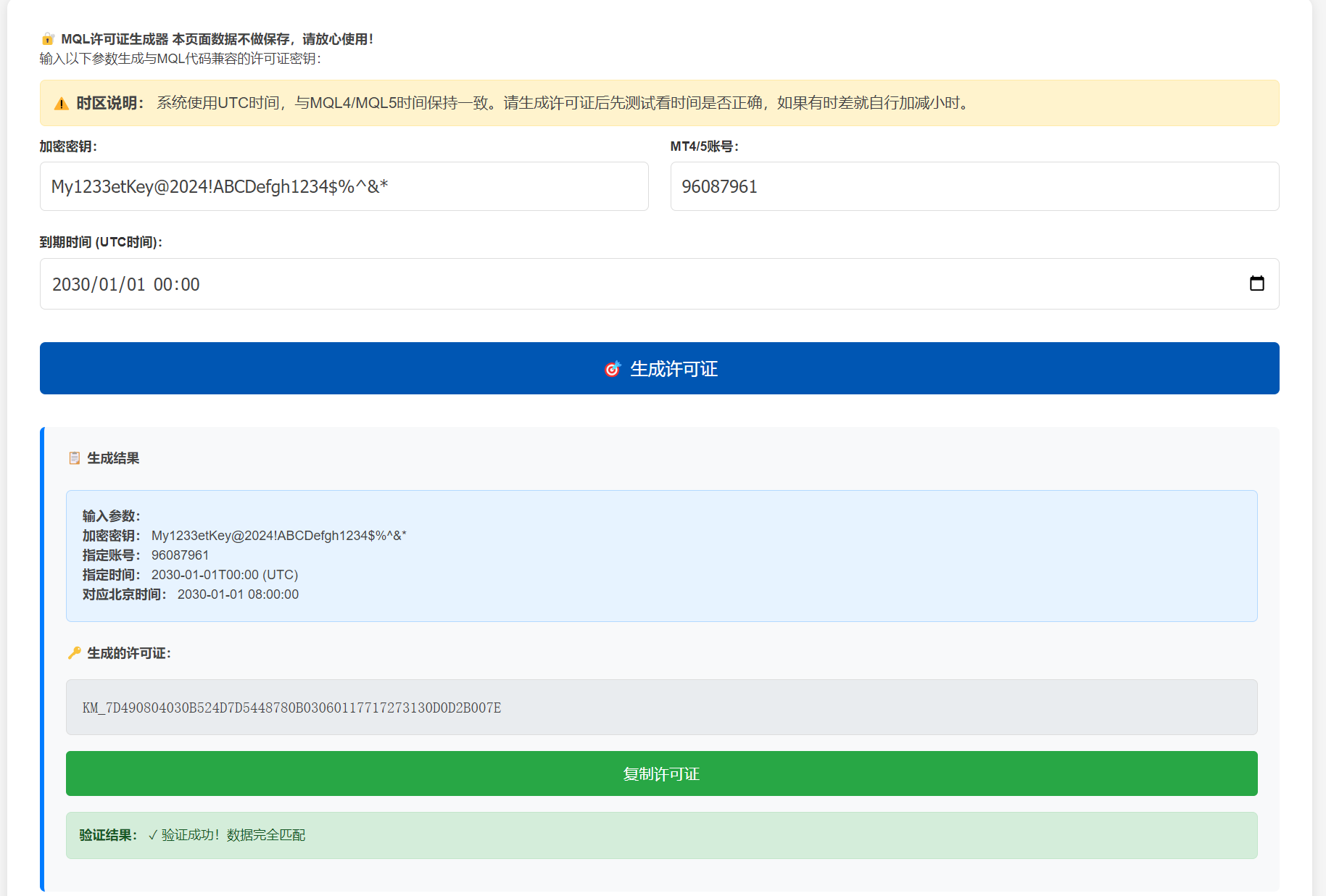Viewport: 1326px width, 896px height.
Task: Focus the MT4/5账号 input field
Action: (x=974, y=186)
